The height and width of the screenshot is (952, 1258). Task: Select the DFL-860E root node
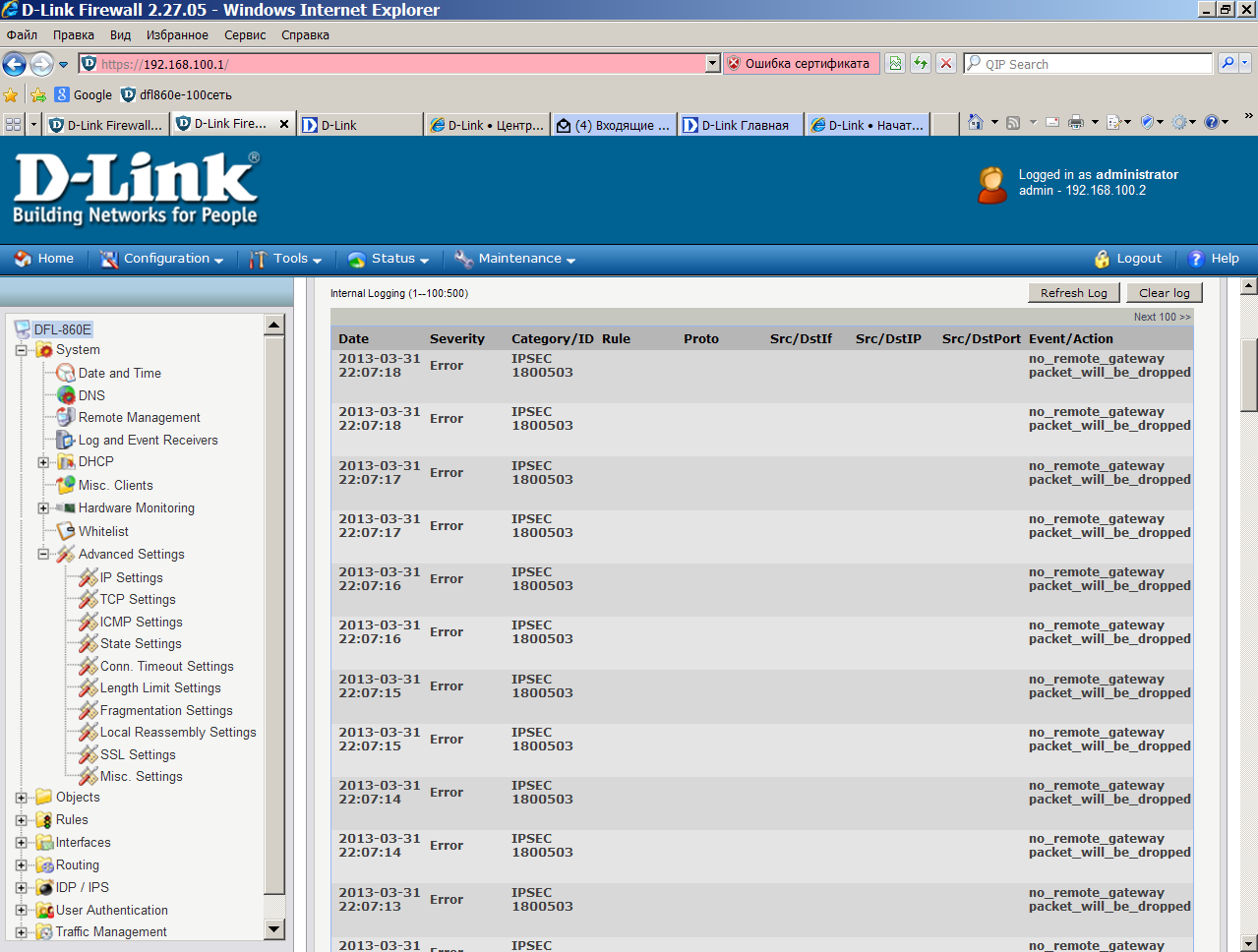(x=62, y=329)
